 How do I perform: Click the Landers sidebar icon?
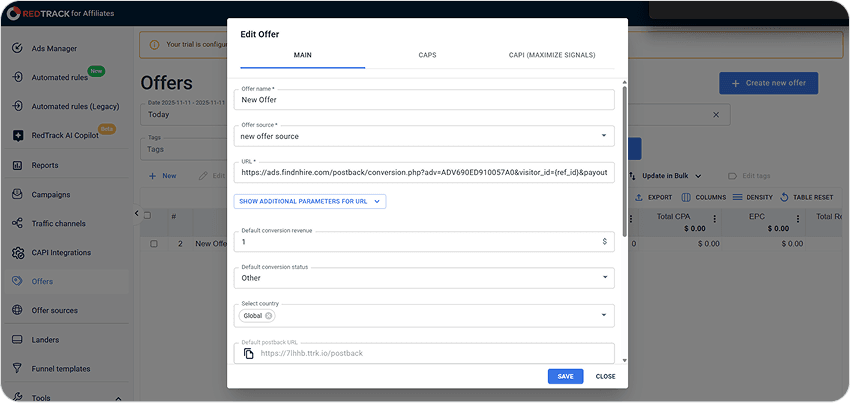(17, 339)
